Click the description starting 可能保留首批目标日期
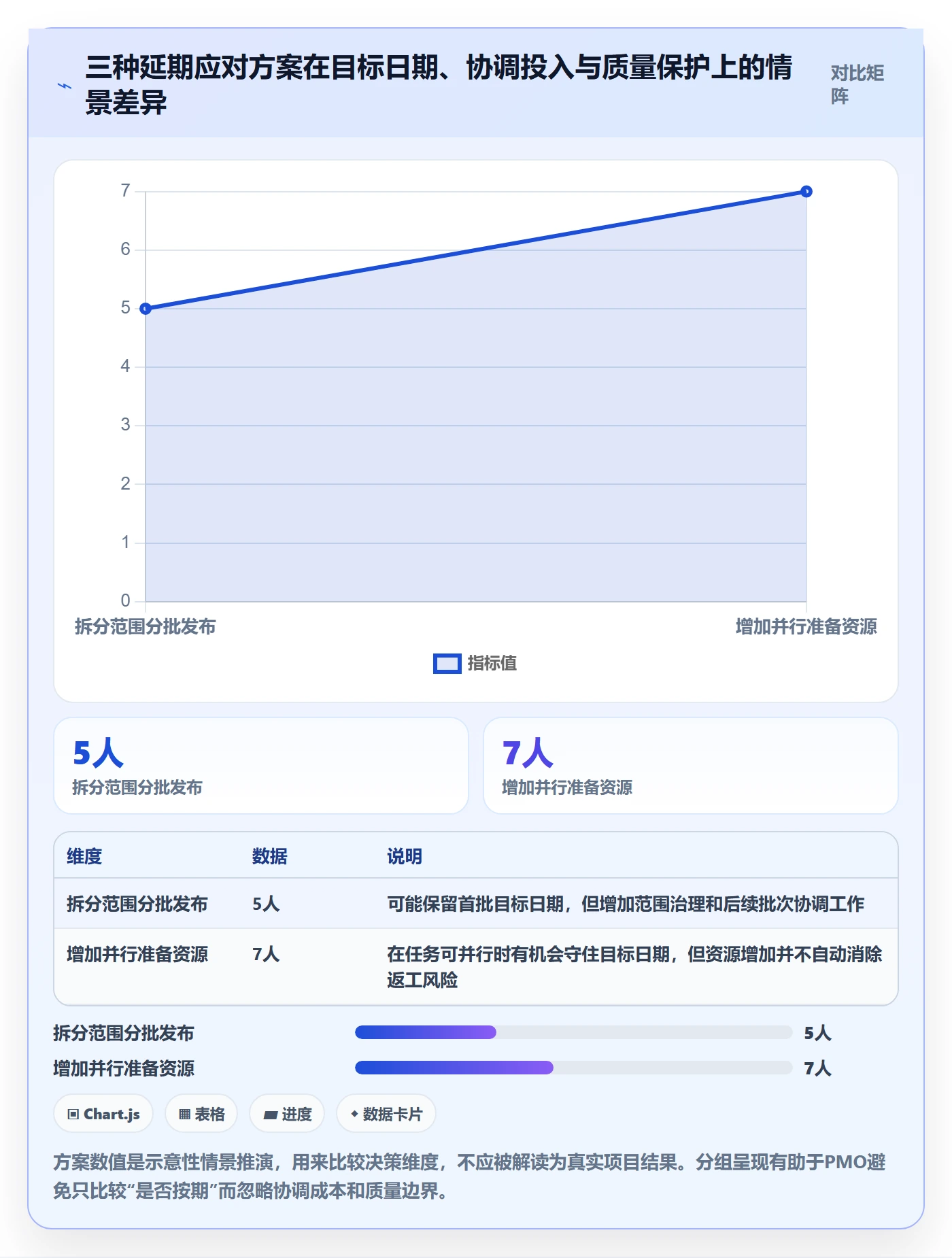 626,904
